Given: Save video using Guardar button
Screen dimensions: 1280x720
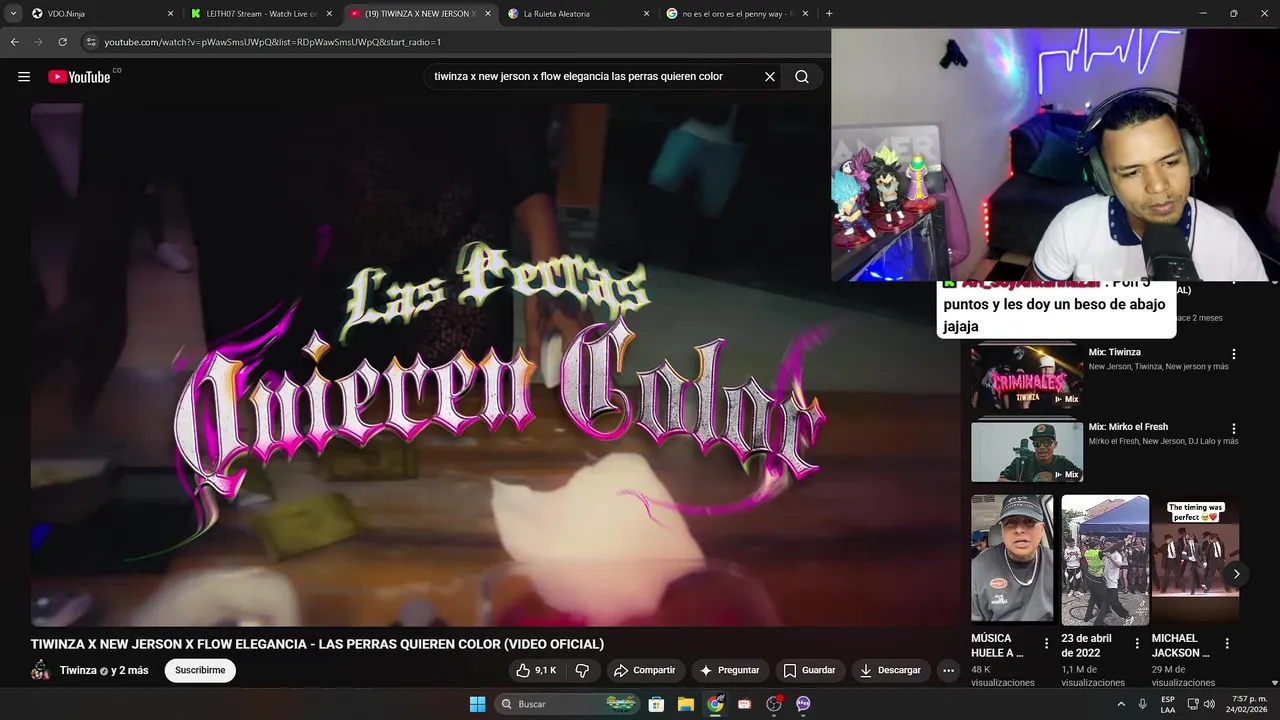Looking at the screenshot, I should pyautogui.click(x=809, y=670).
